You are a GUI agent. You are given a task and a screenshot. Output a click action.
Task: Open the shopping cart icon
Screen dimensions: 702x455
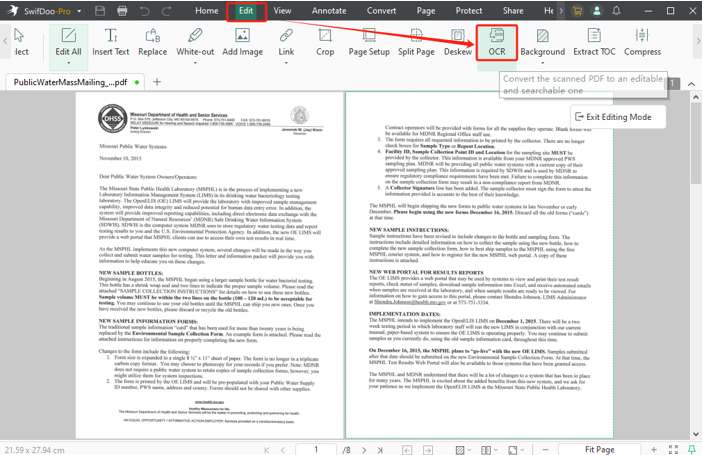[x=577, y=11]
